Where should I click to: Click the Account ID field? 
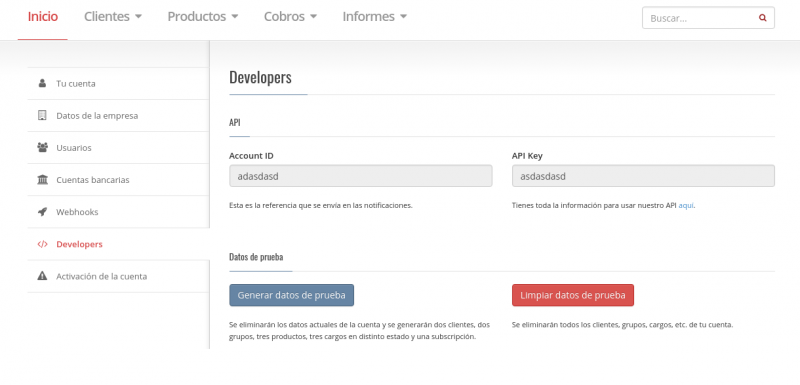[x=361, y=176]
